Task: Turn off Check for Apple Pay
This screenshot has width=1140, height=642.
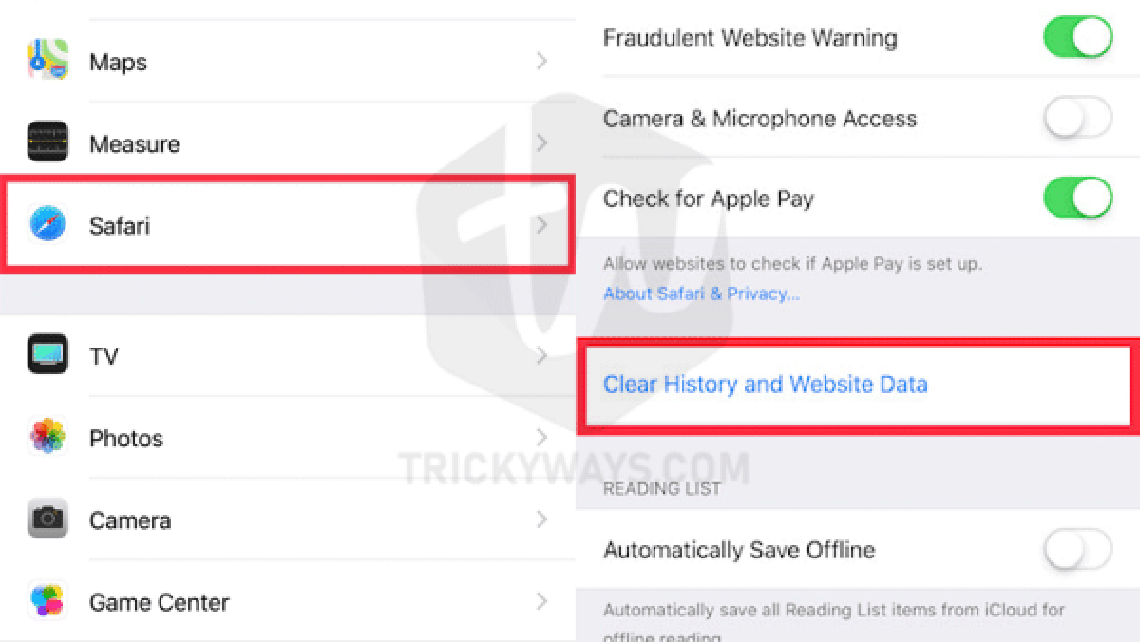Action: 1077,198
